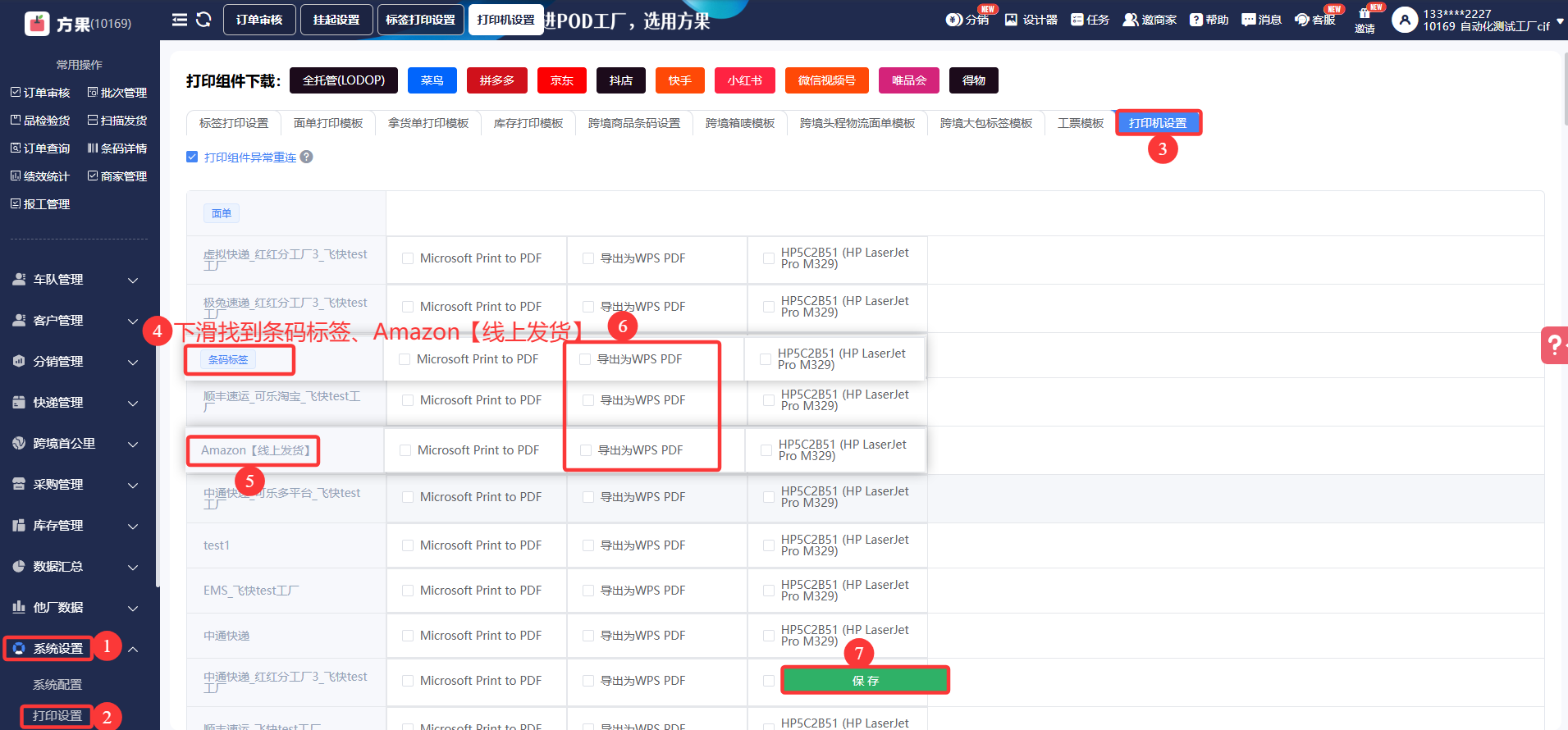Click the 采购管理 sidebar icon
This screenshot has height=730, width=1568.
19,485
